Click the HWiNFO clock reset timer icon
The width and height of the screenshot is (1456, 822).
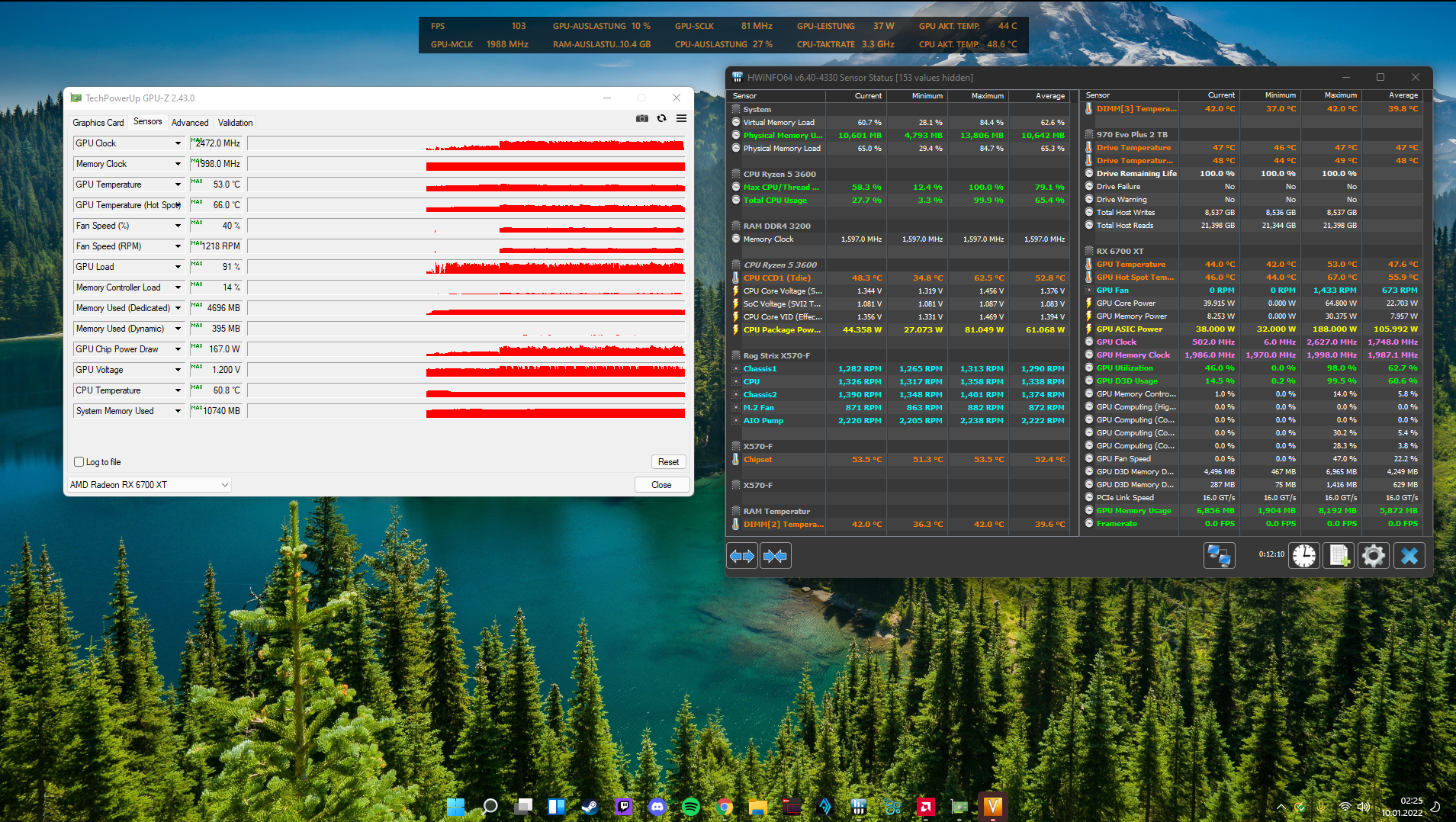(1304, 556)
